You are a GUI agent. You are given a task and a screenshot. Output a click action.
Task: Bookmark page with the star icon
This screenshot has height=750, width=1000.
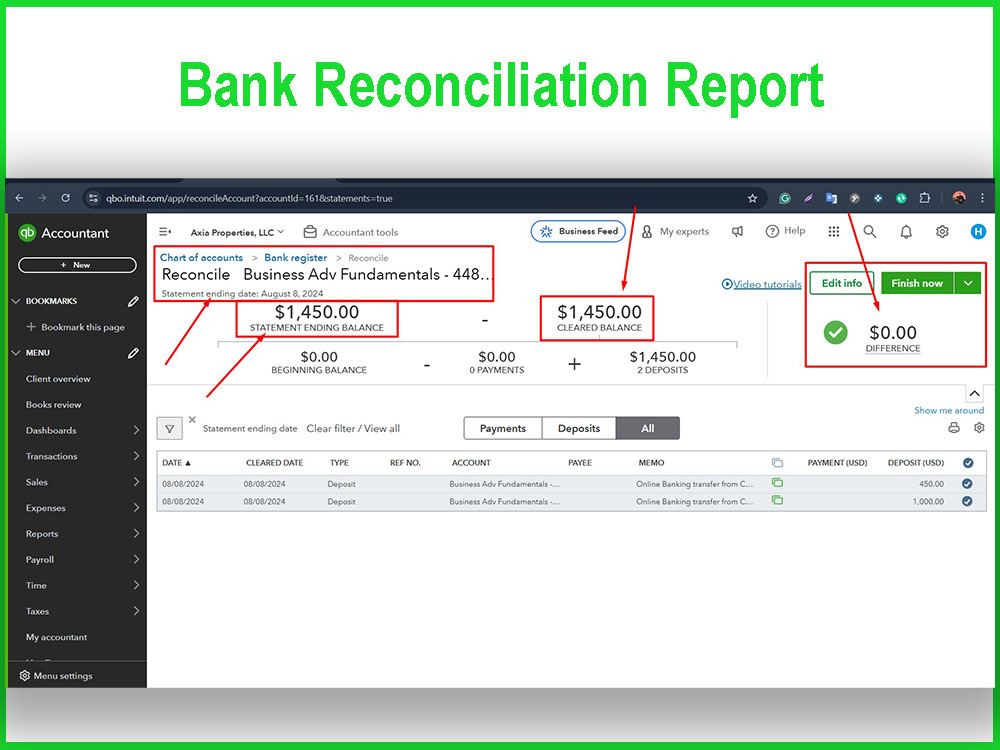[753, 198]
